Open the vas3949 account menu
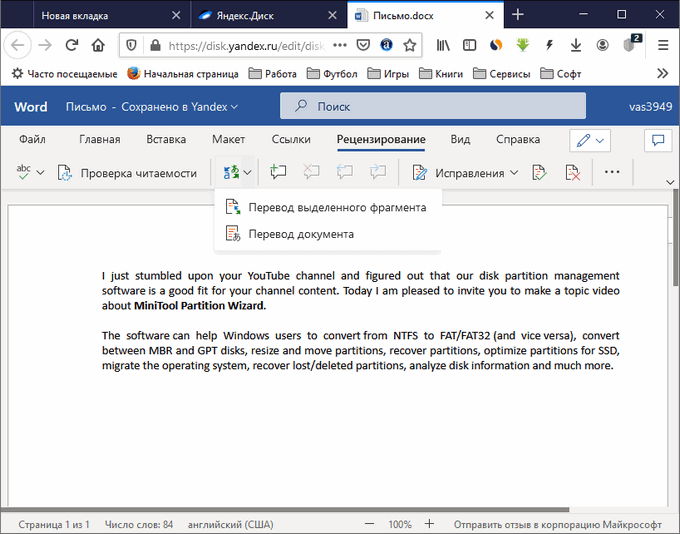This screenshot has width=680, height=534. point(651,107)
